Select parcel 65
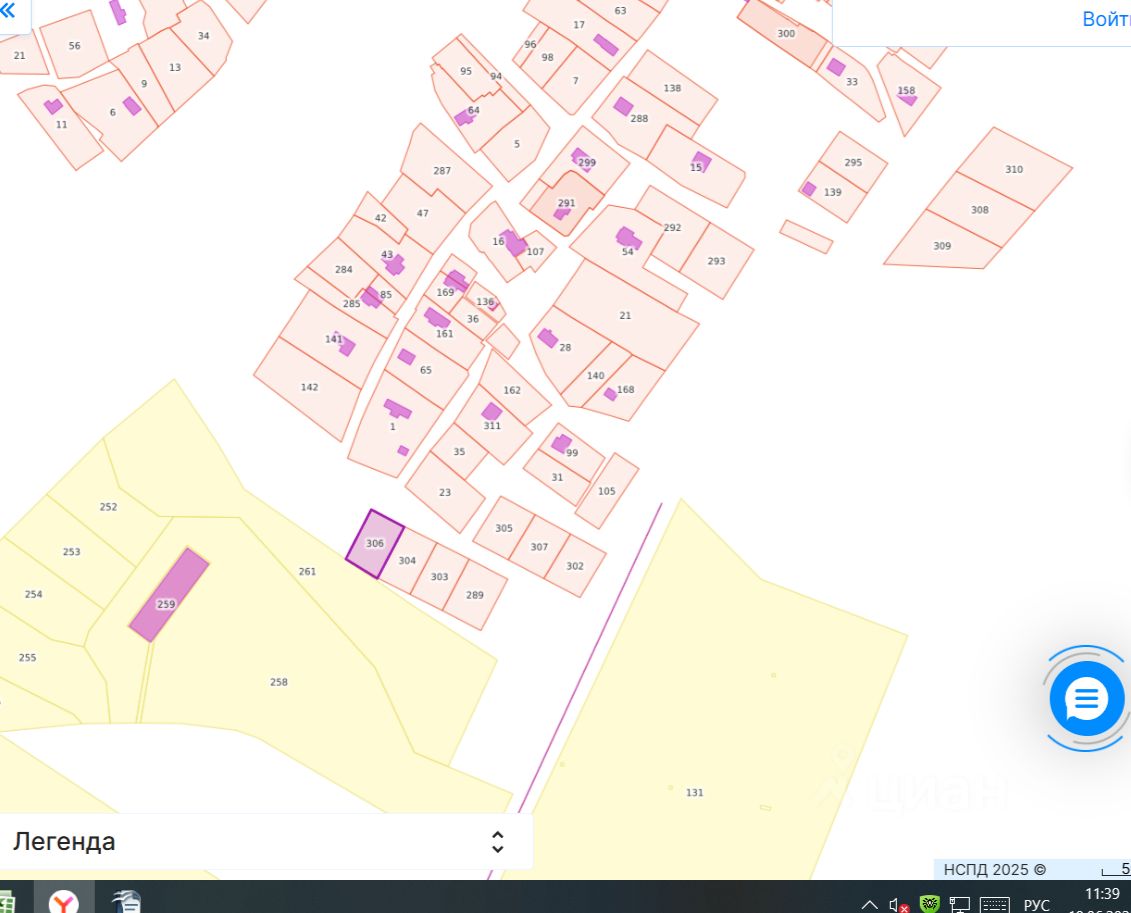The width and height of the screenshot is (1131, 913). click(x=428, y=369)
